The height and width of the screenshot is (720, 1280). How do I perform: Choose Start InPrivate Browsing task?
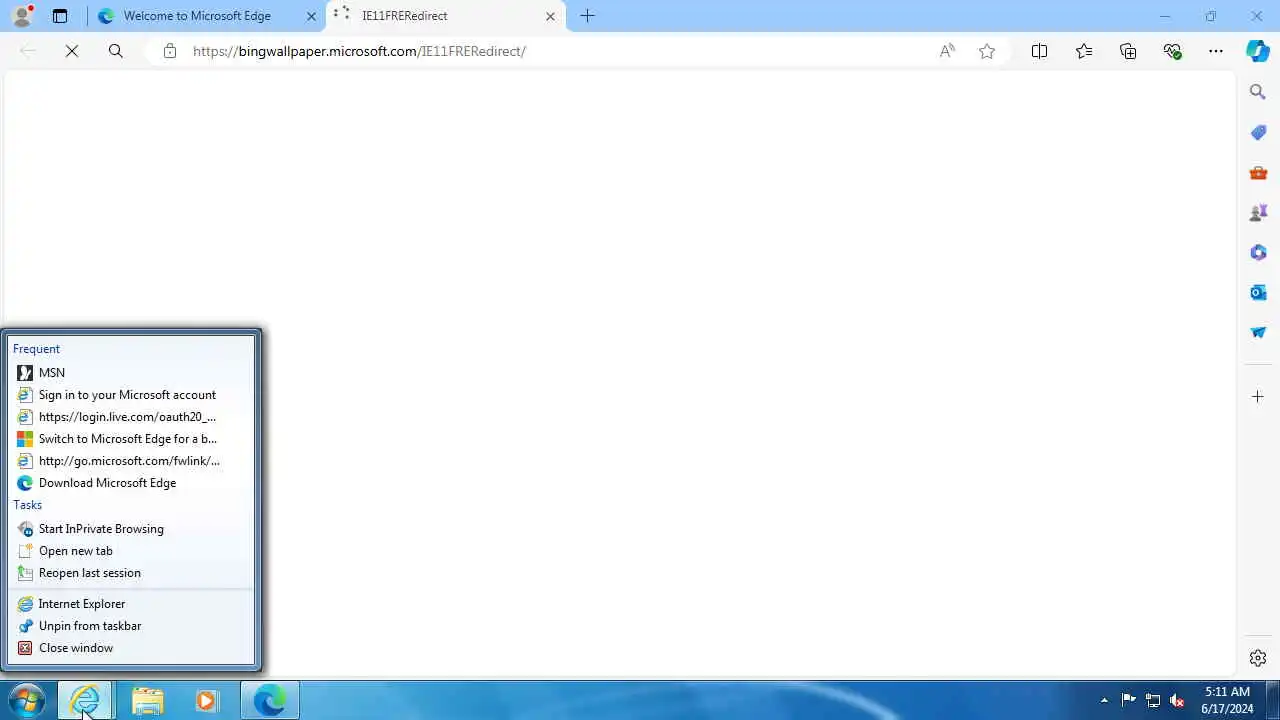(x=132, y=528)
